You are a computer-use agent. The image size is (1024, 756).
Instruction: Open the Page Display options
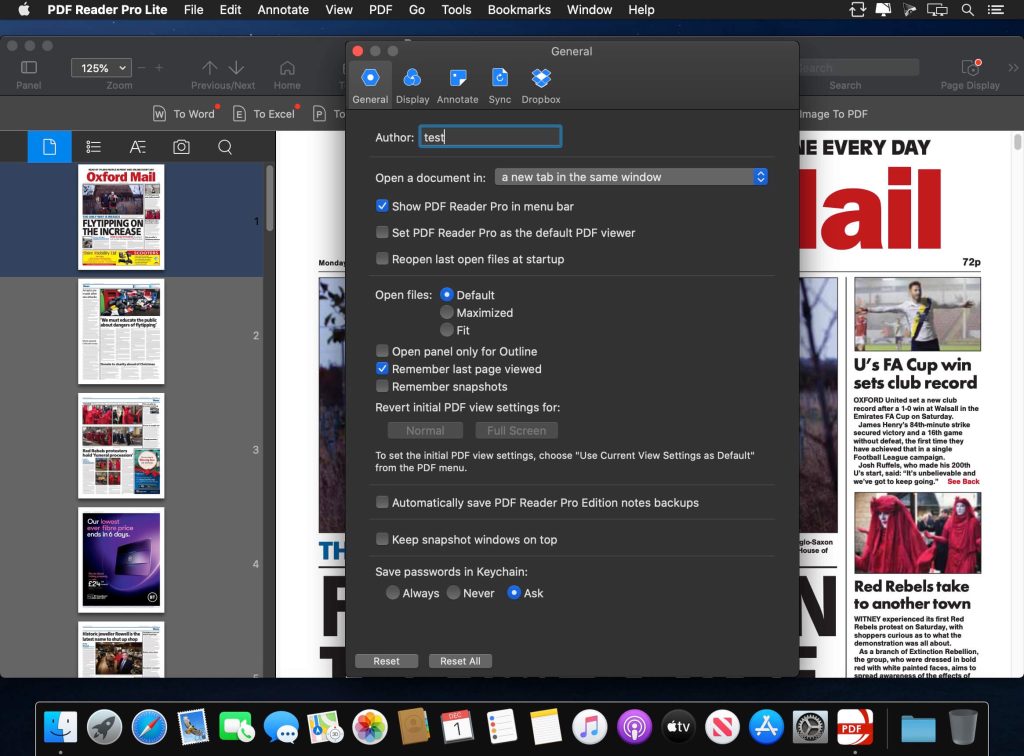[x=969, y=68]
